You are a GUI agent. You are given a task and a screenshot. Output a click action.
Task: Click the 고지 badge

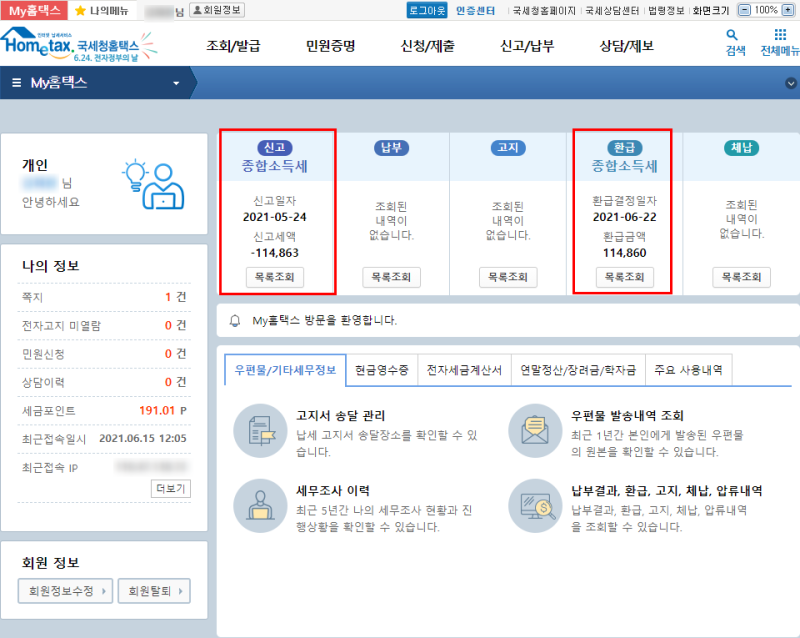tap(508, 148)
